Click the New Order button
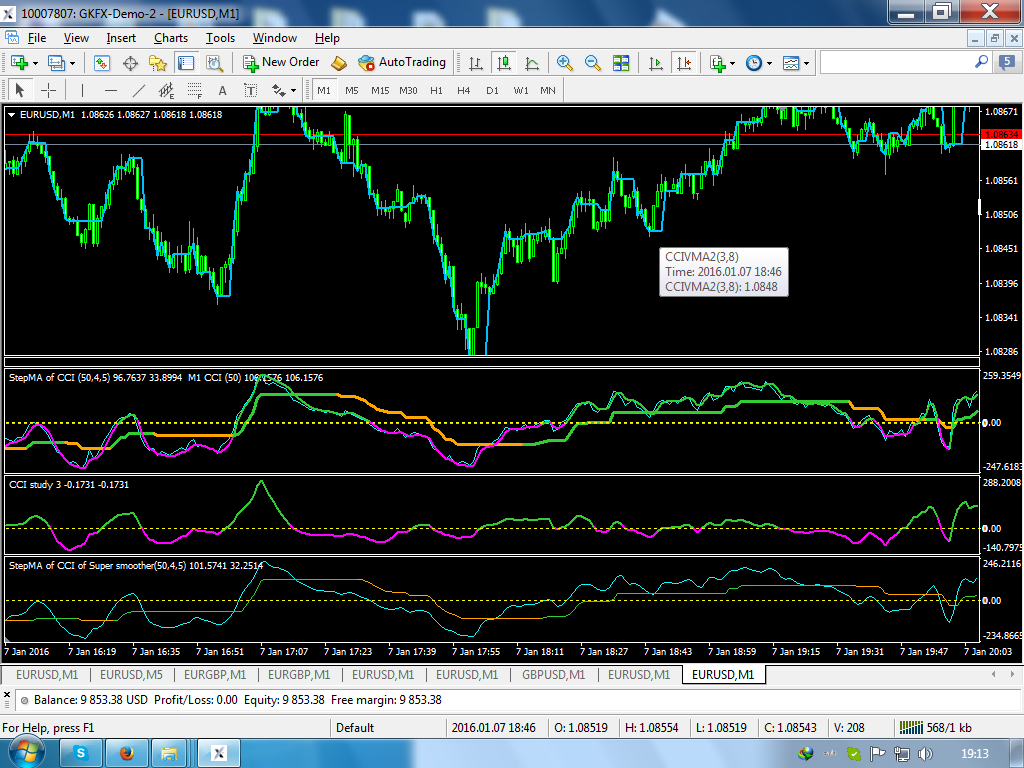The image size is (1024, 768). click(281, 62)
